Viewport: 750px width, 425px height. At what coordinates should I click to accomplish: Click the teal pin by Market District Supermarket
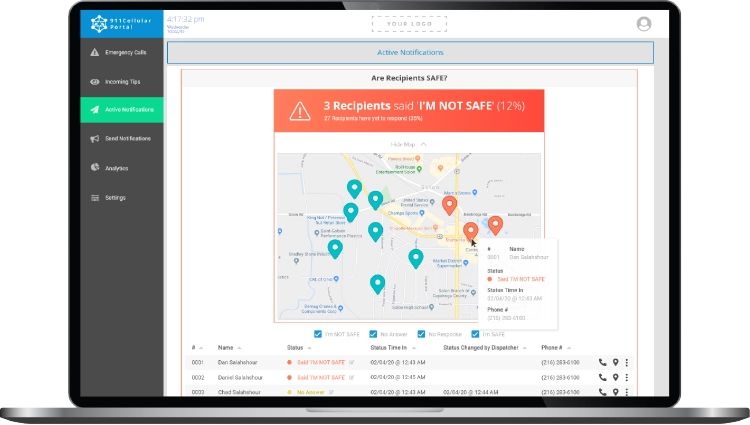pyautogui.click(x=416, y=258)
